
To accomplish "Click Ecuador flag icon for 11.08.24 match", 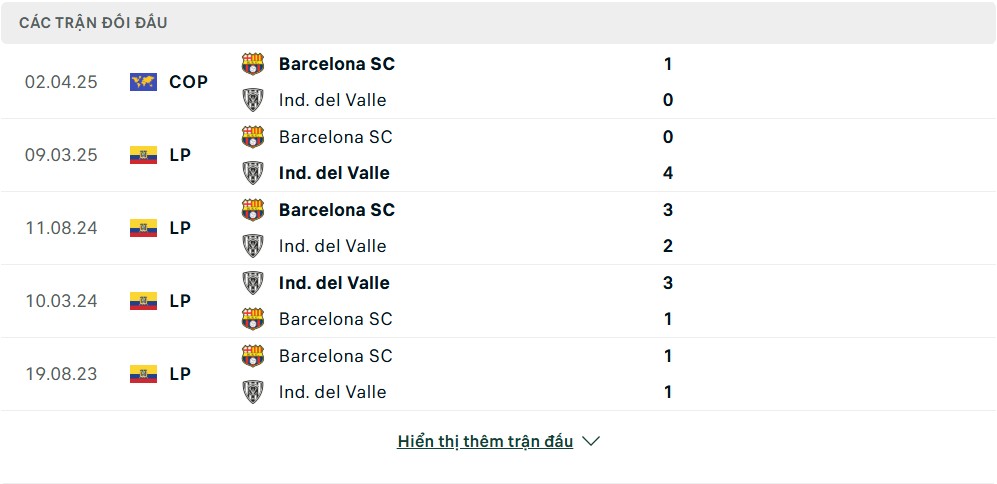I will (143, 228).
